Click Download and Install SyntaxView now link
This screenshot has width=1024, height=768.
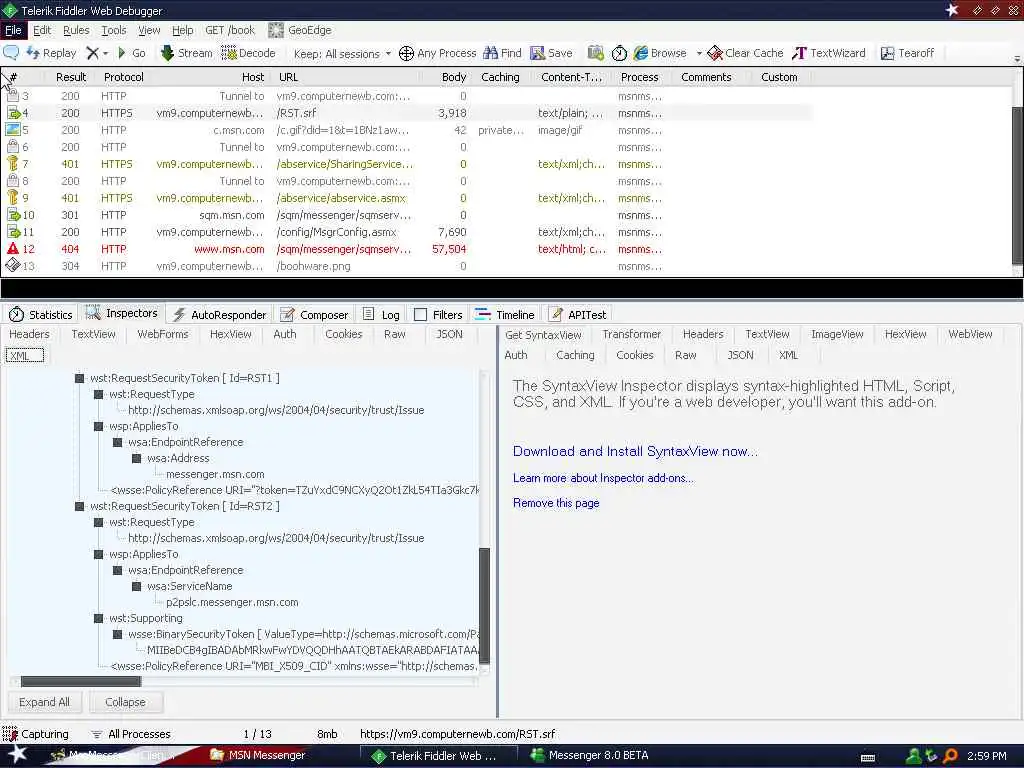tap(635, 451)
